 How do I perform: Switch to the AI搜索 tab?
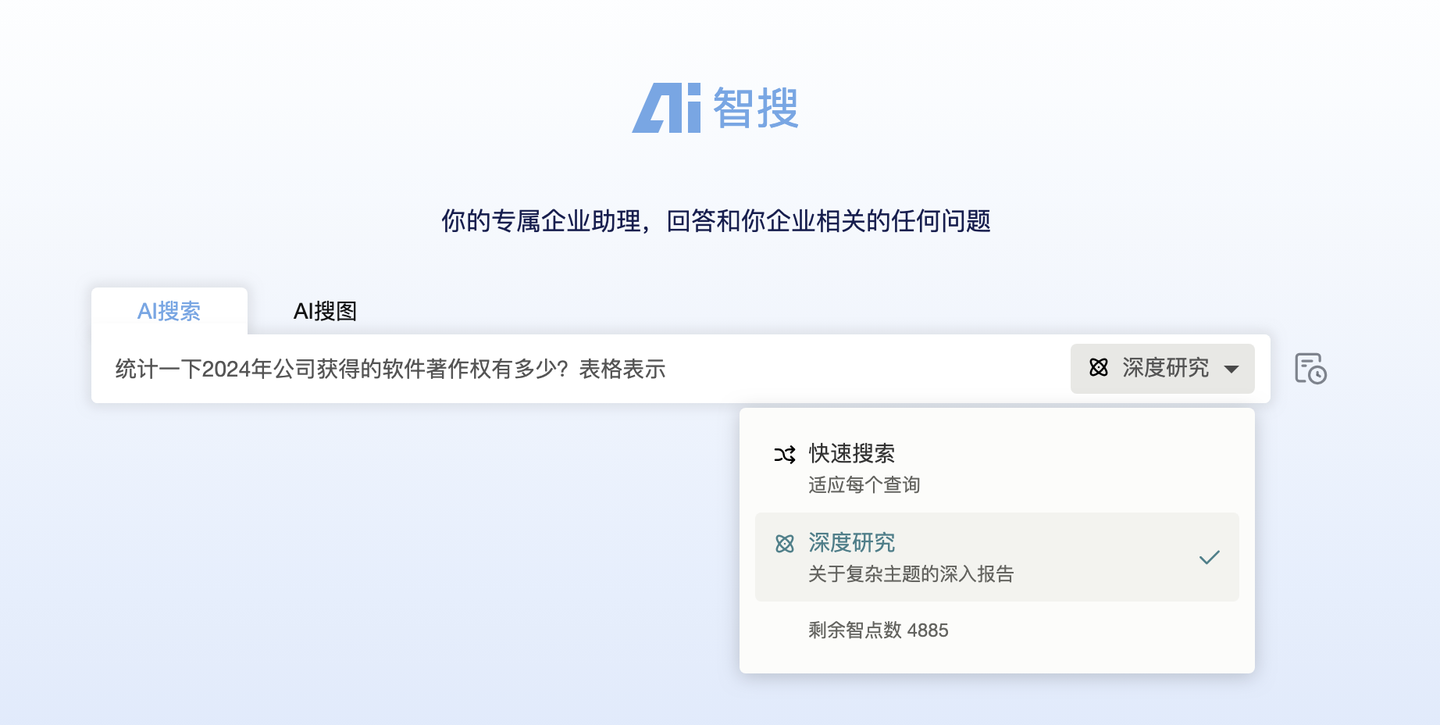tap(169, 311)
